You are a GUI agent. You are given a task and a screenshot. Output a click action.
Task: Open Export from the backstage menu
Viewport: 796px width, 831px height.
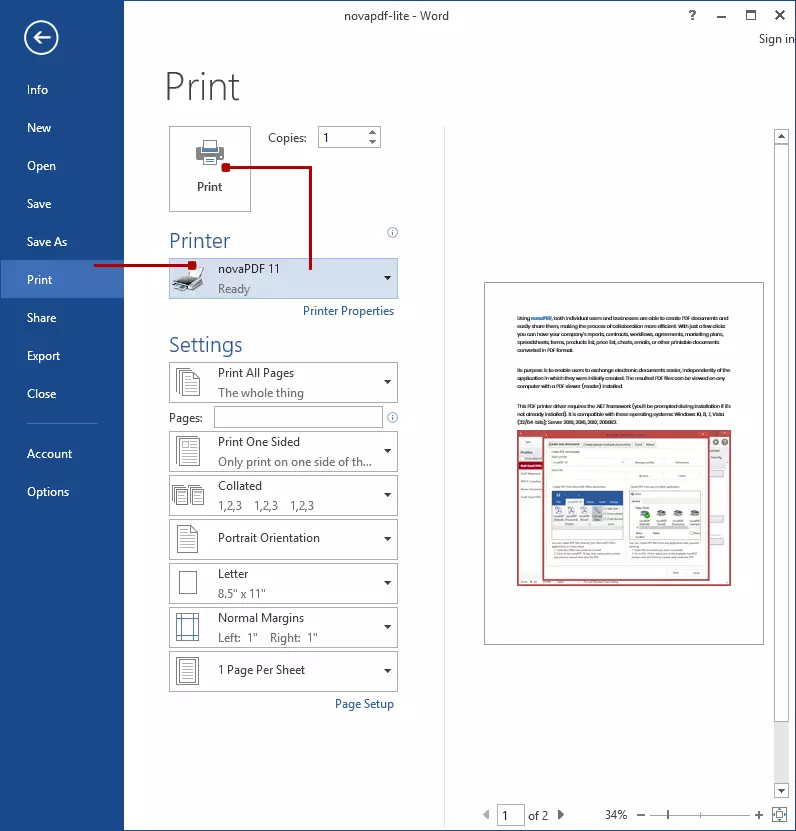(44, 356)
